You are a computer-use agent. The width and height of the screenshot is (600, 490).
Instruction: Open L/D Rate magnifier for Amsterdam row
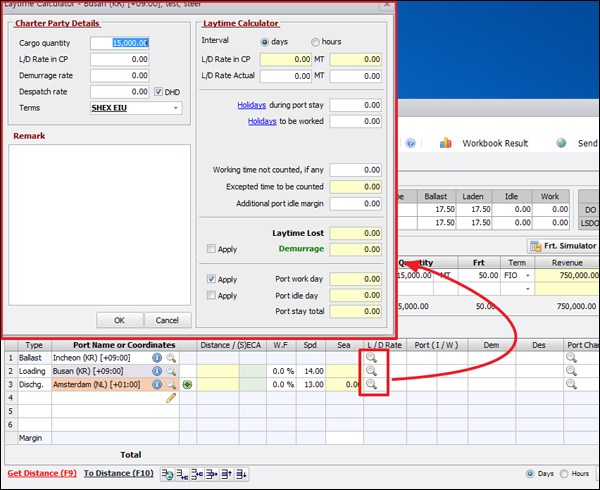371,384
